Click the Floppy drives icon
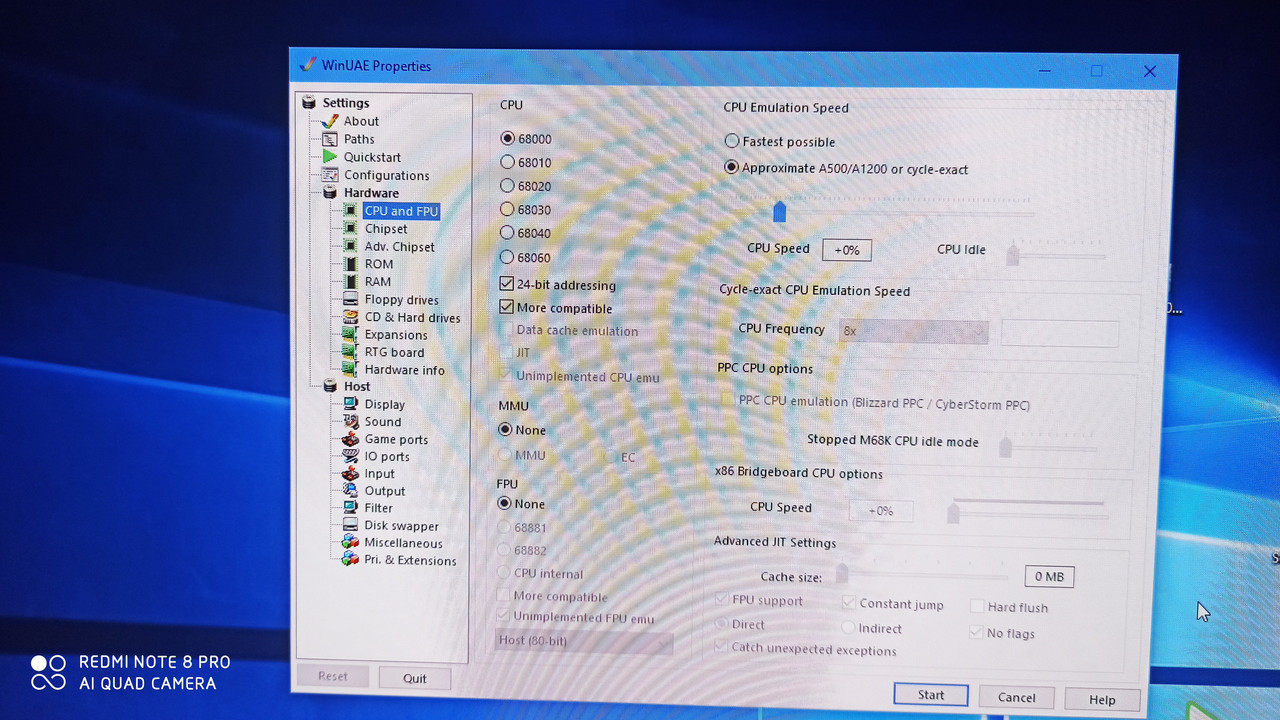 350,299
